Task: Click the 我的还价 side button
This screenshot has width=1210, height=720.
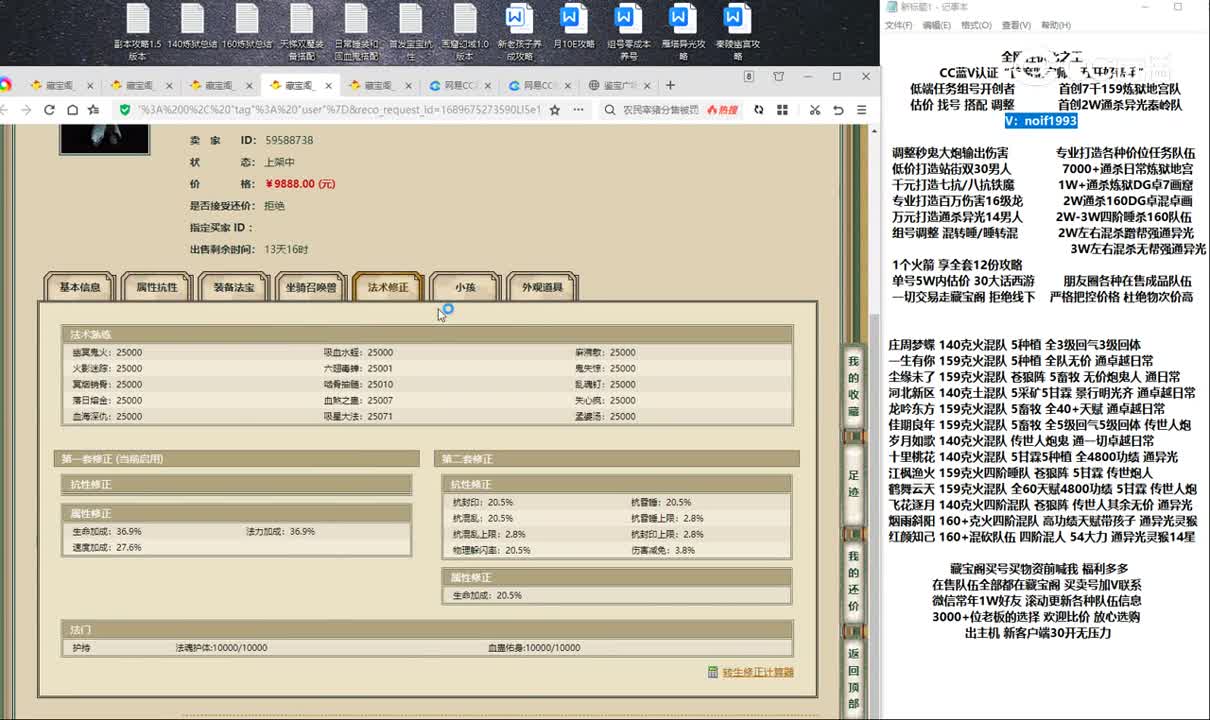Action: click(853, 580)
